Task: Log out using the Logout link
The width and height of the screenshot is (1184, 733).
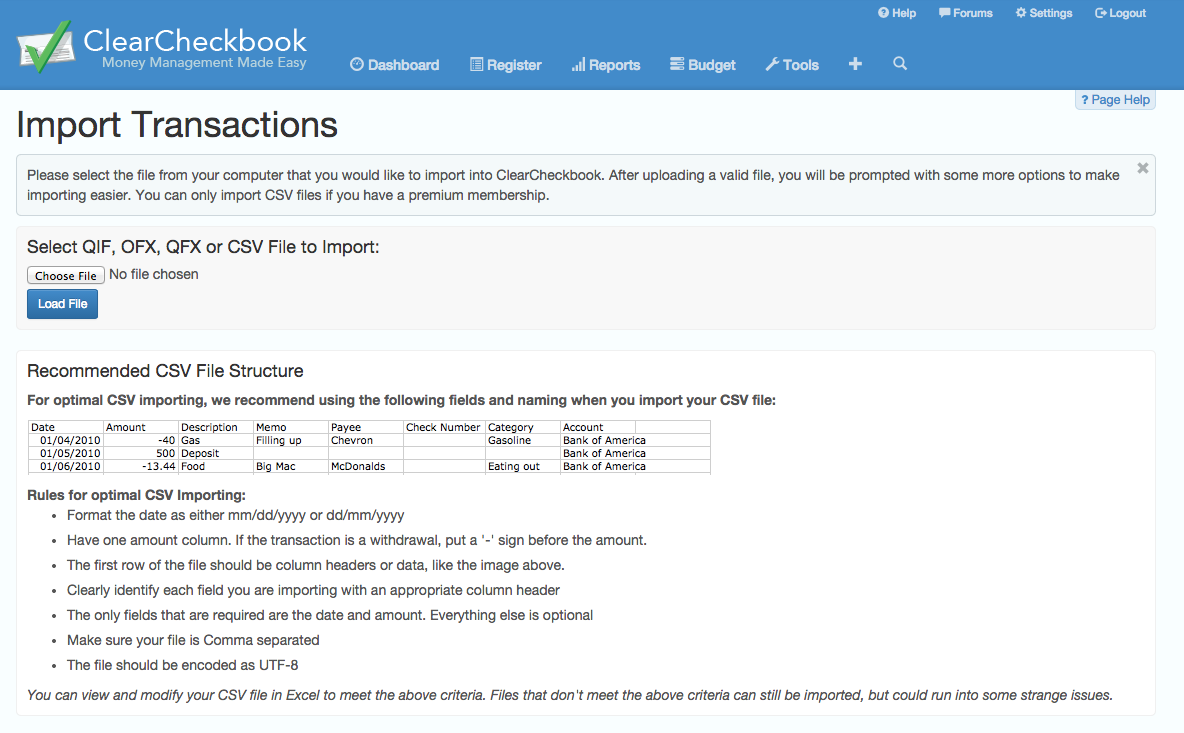Action: [x=1120, y=13]
